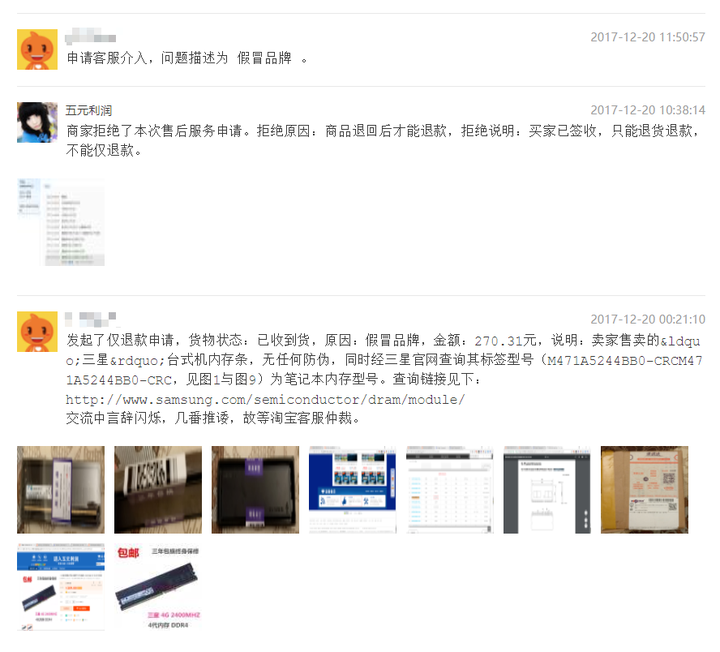Open 五元利润 seller username

(x=89, y=110)
